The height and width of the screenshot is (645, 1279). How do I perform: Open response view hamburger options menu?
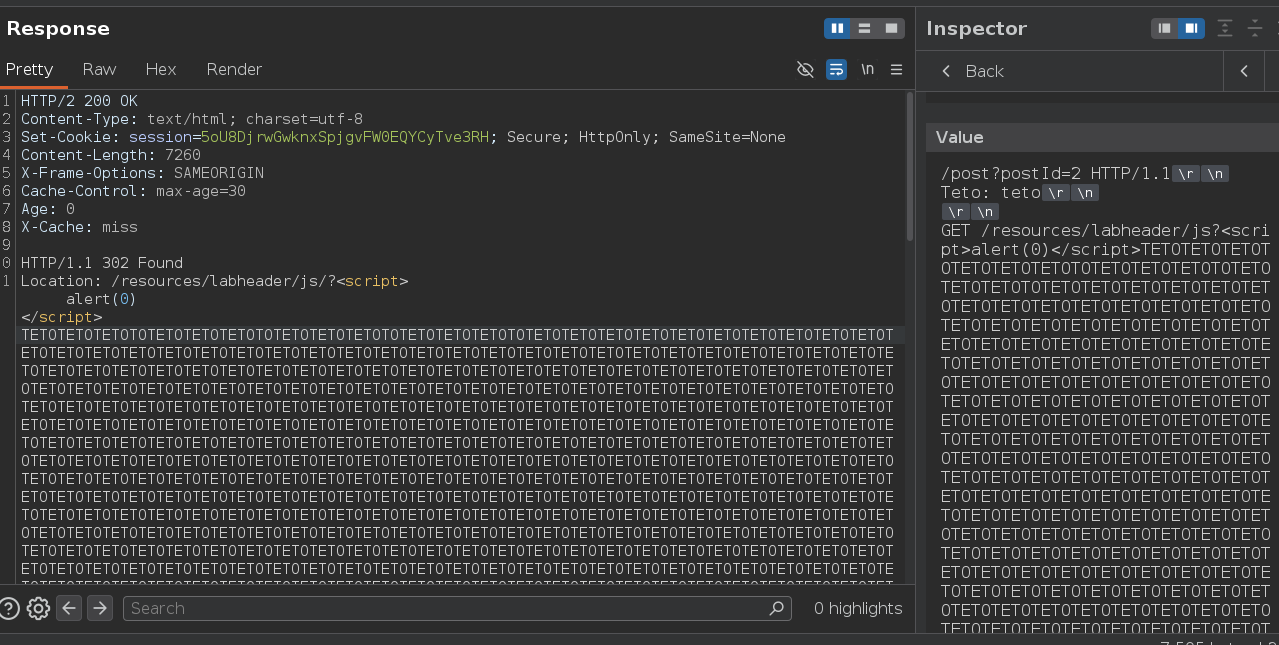pyautogui.click(x=896, y=69)
